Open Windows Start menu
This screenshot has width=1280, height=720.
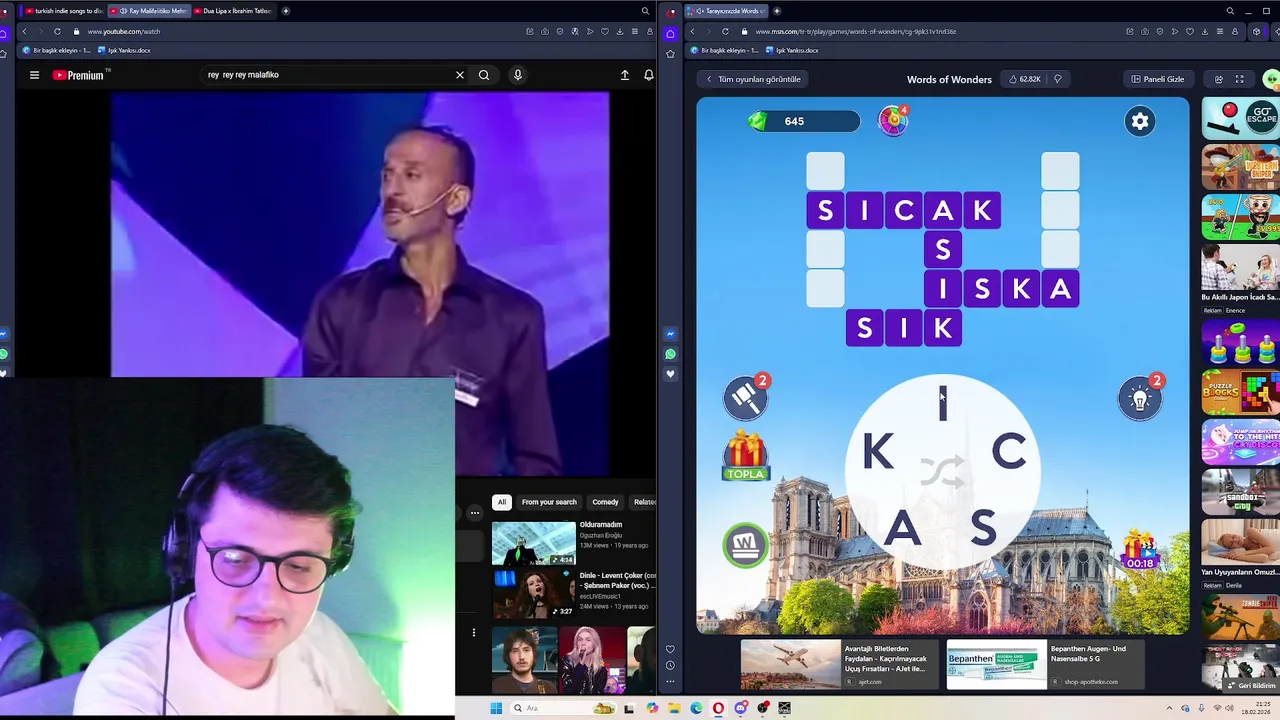pos(496,708)
